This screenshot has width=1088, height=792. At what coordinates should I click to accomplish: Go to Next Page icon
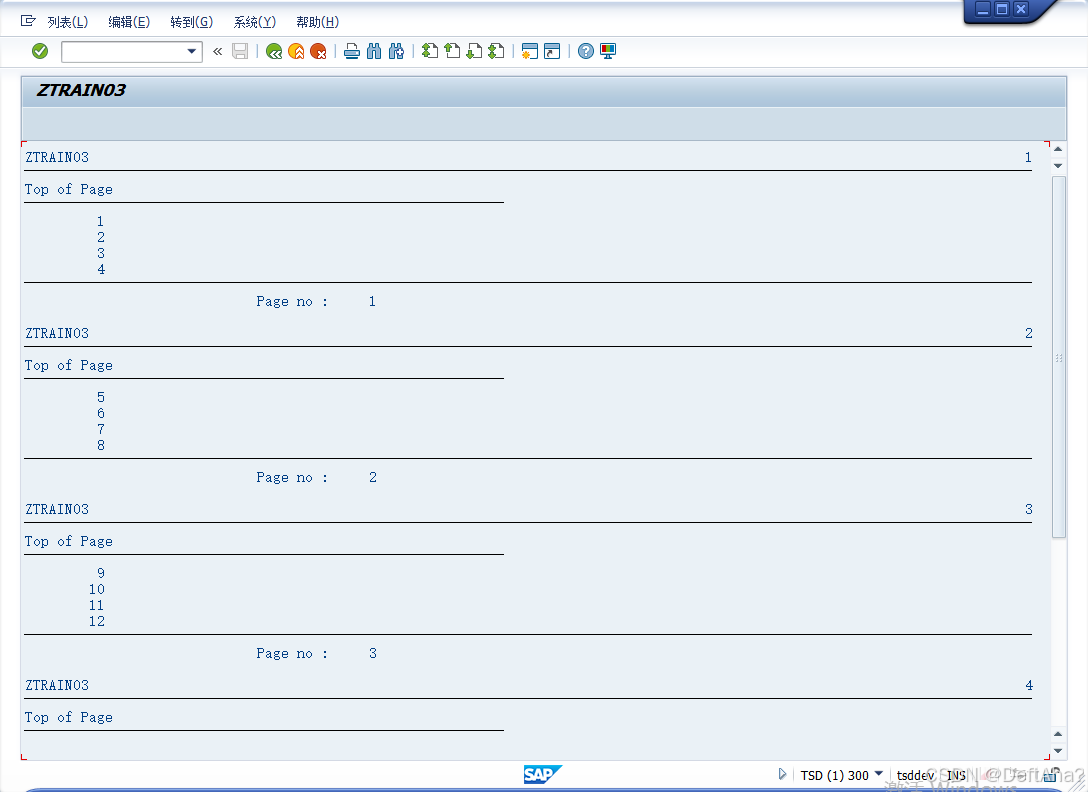(x=474, y=51)
